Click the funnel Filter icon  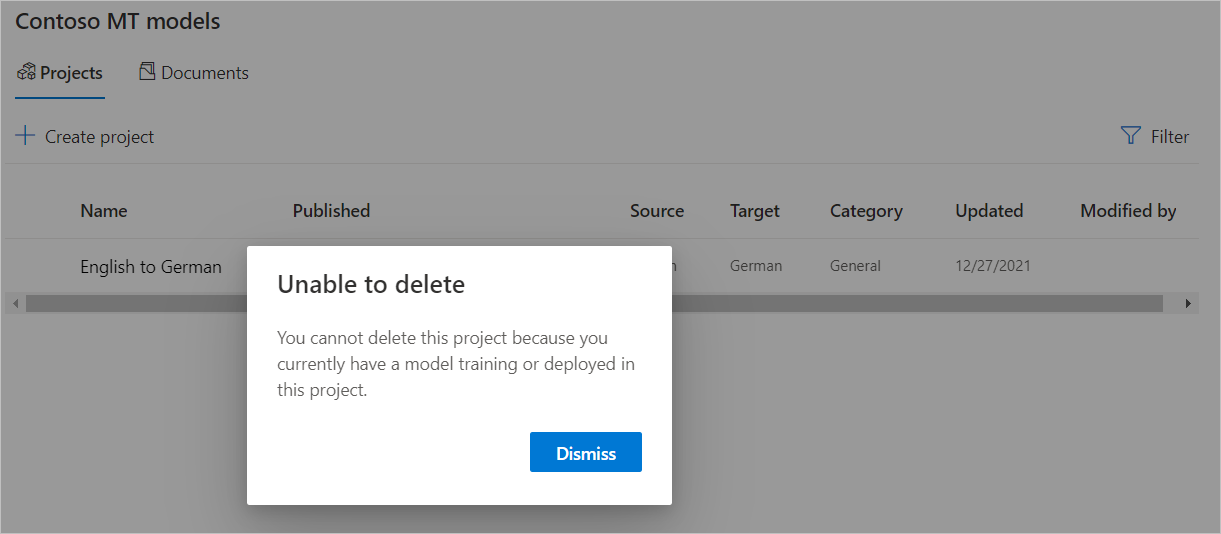point(1131,136)
